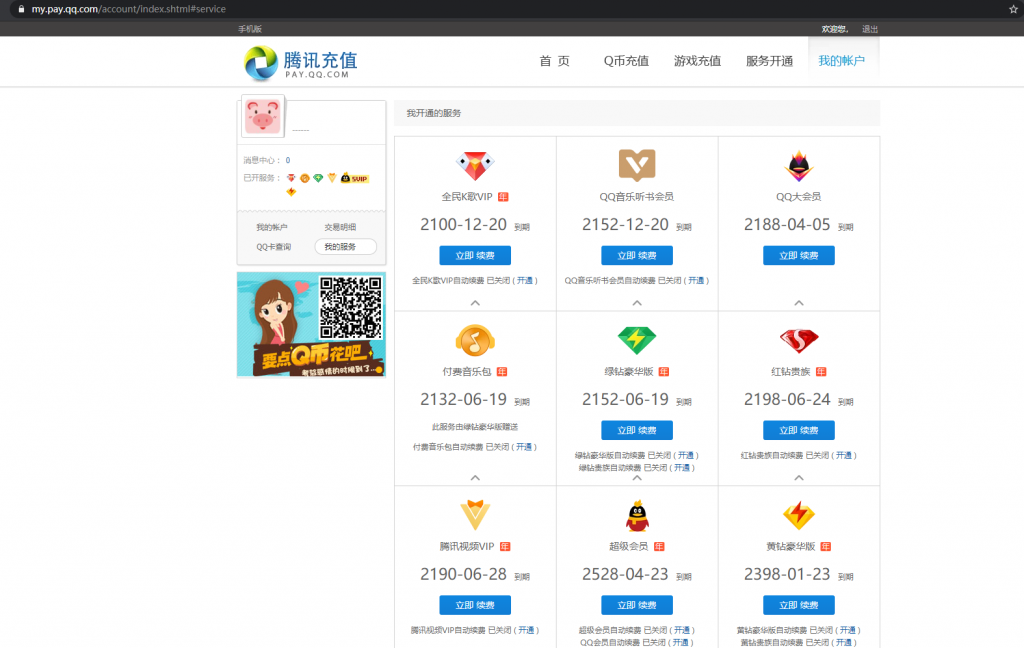1024x648 pixels.
Task: Click the second-row yellow diamond badge in 已开服务
Action: [291, 191]
